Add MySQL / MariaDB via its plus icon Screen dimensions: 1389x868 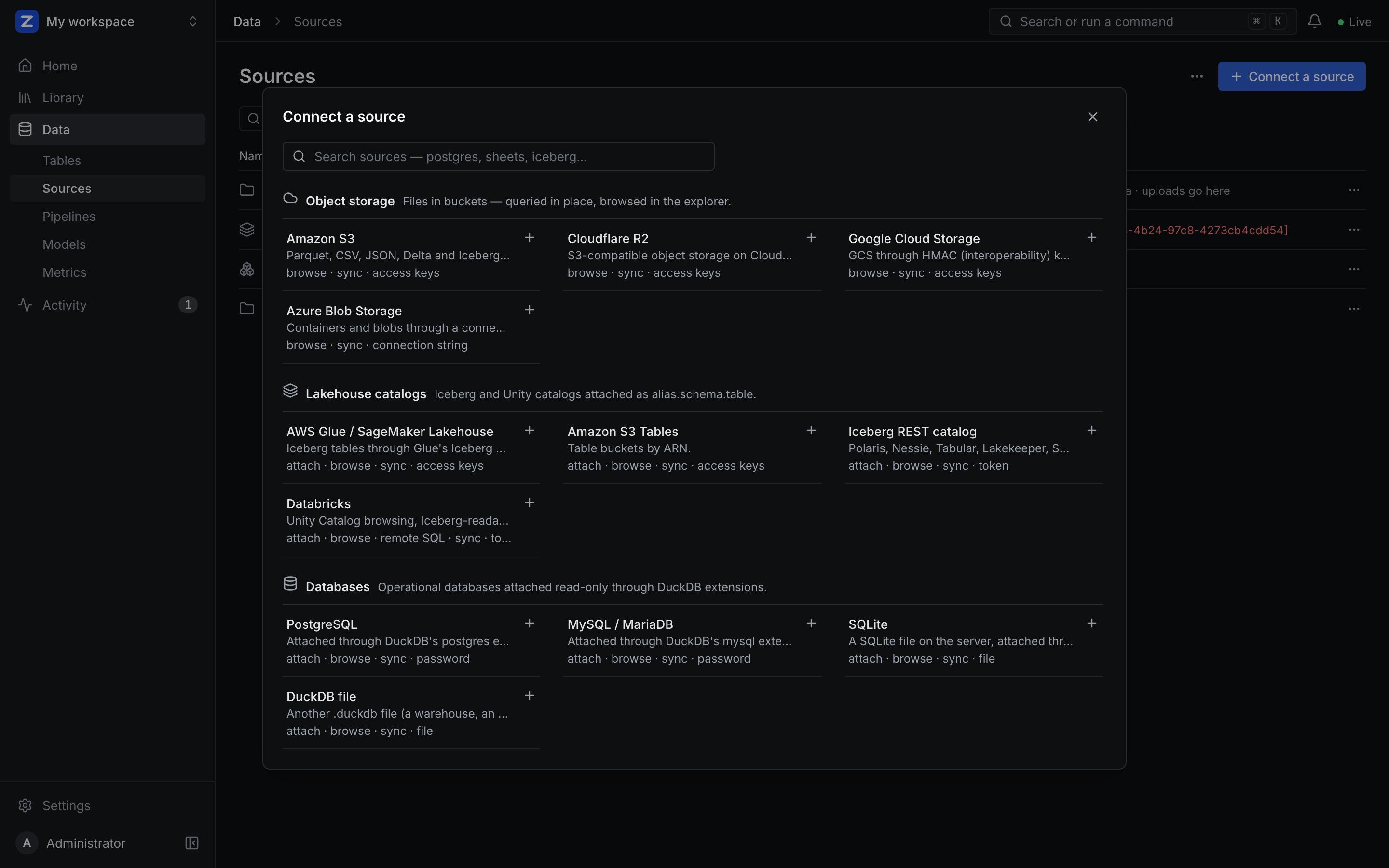click(x=810, y=623)
